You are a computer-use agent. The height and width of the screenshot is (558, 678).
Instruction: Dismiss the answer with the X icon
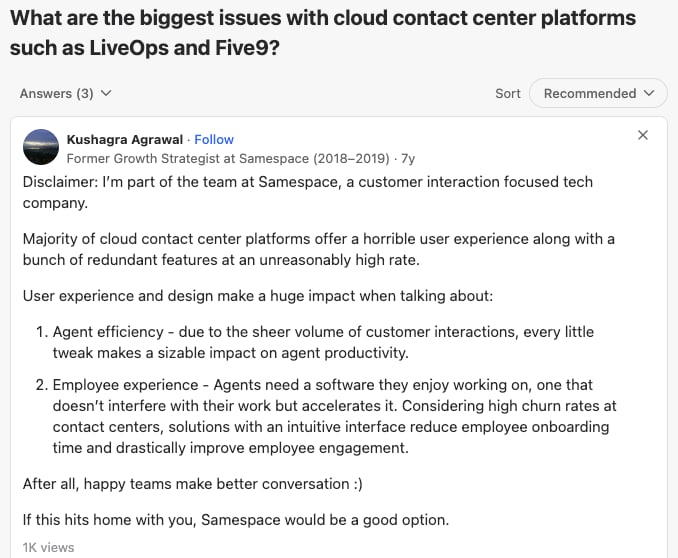(643, 135)
